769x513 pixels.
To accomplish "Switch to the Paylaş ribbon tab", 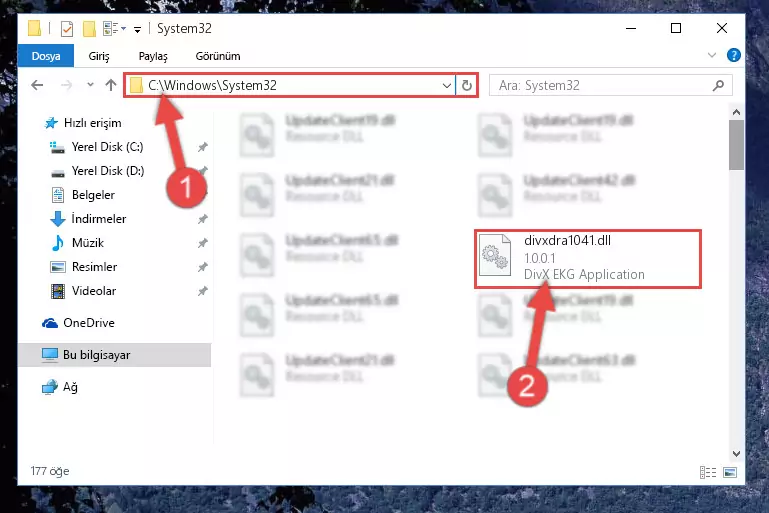I will (x=153, y=56).
